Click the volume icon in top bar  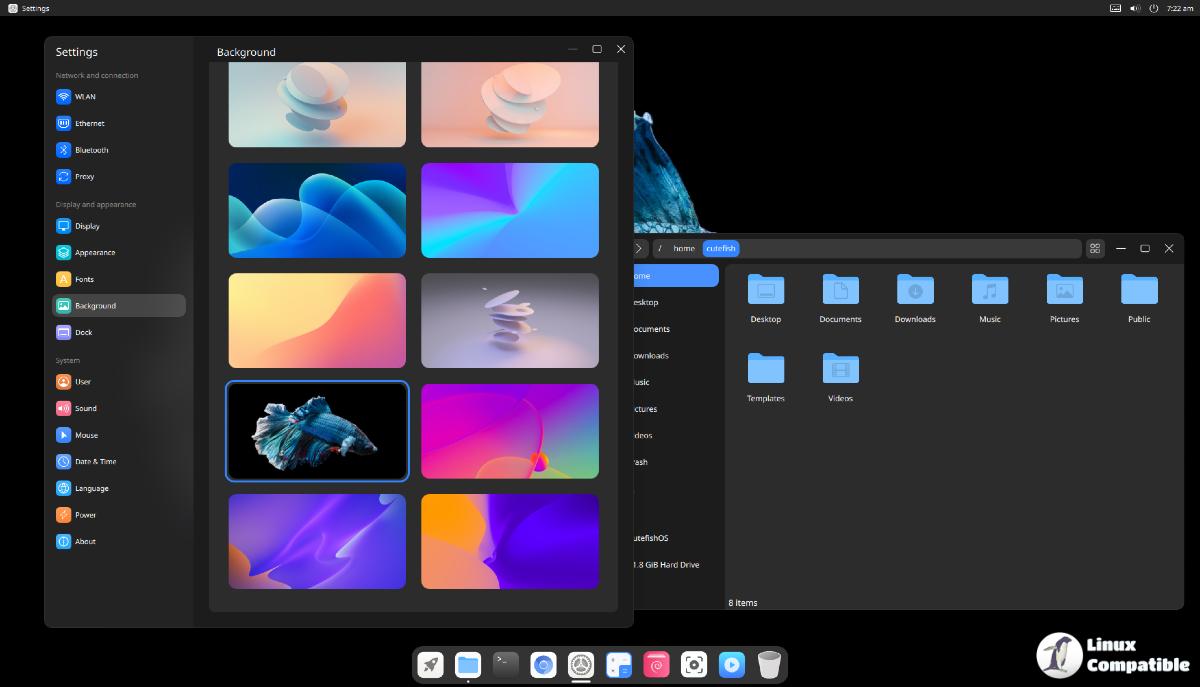1135,8
